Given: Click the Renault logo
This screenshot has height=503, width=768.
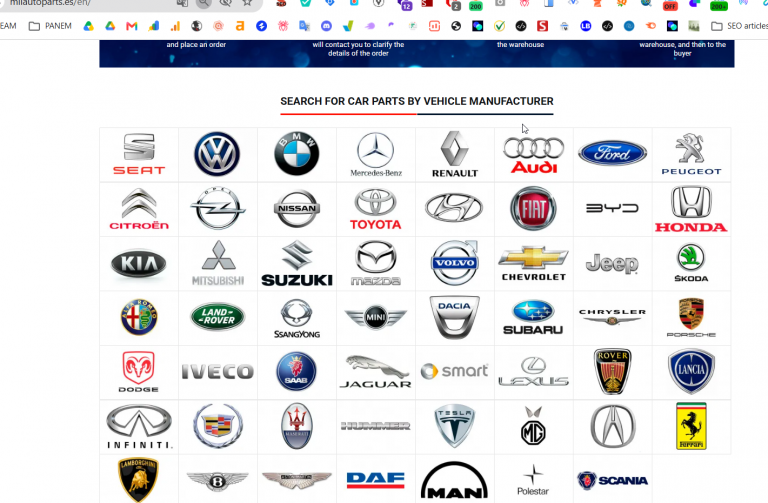Looking at the screenshot, I should pos(455,154).
